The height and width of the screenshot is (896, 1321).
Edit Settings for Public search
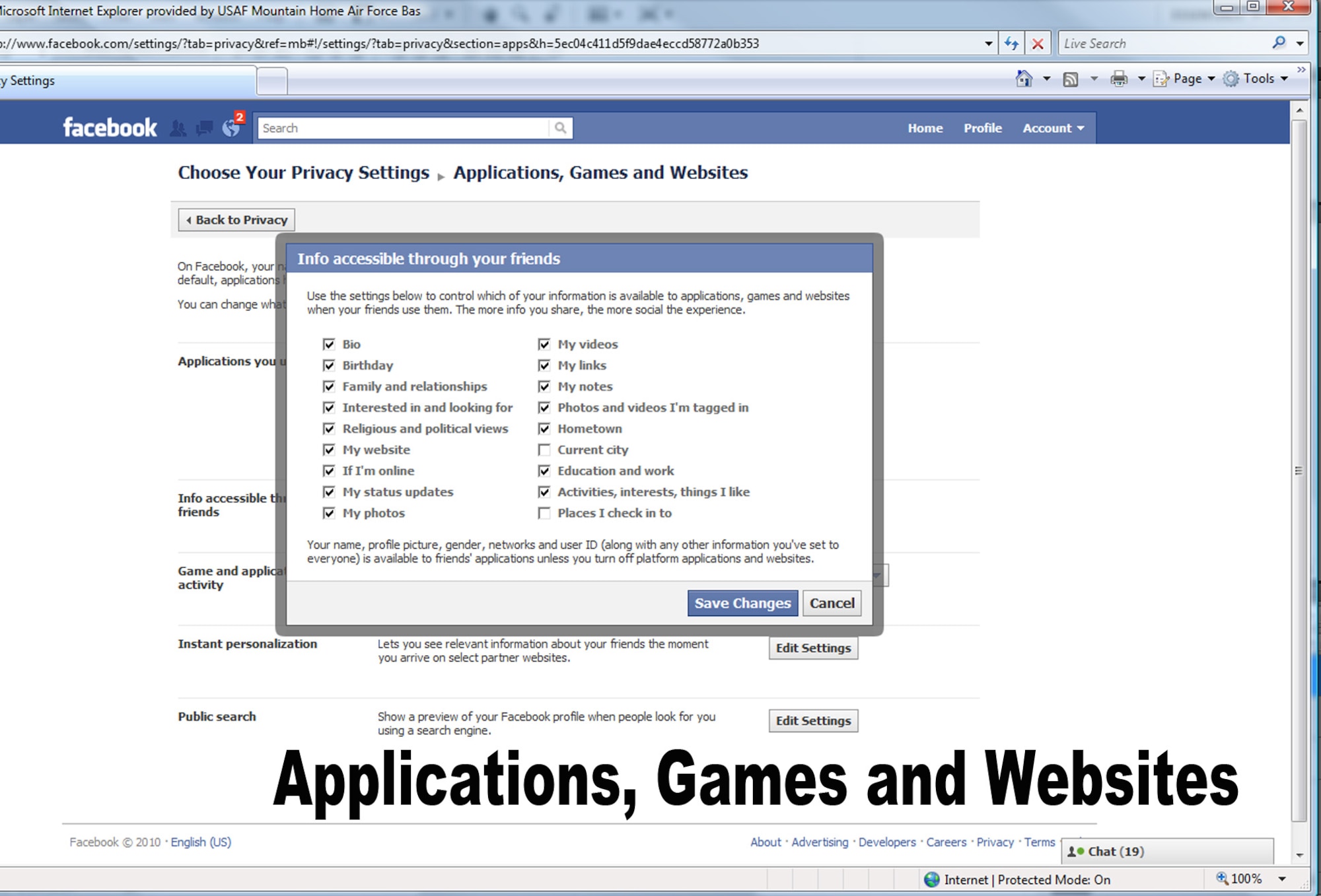pyautogui.click(x=813, y=720)
